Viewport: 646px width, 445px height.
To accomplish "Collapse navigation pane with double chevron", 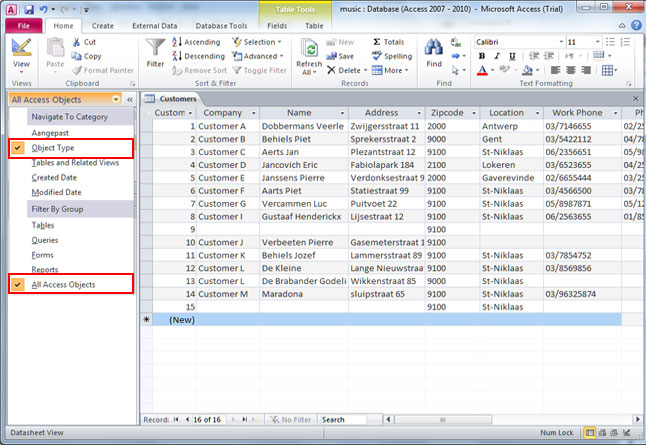I will click(130, 99).
